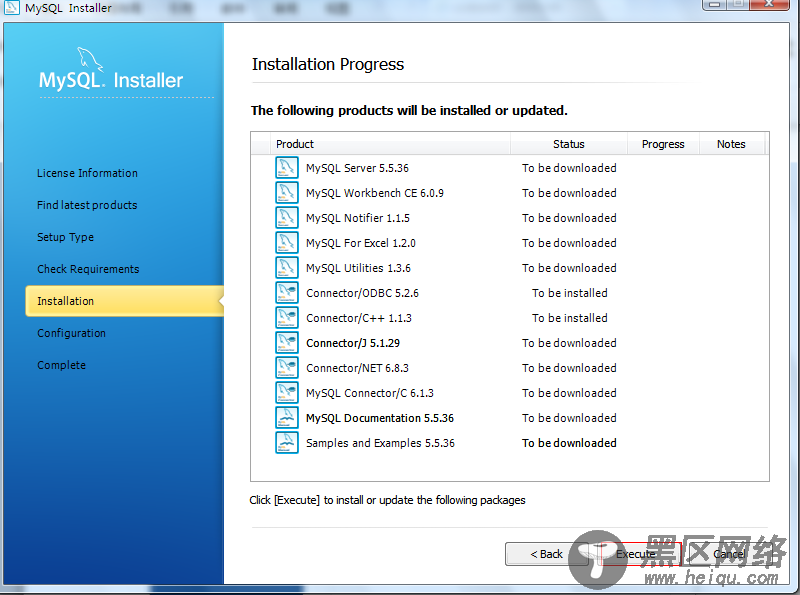Click 'To be downloaded' status for Connector/J

(x=569, y=343)
